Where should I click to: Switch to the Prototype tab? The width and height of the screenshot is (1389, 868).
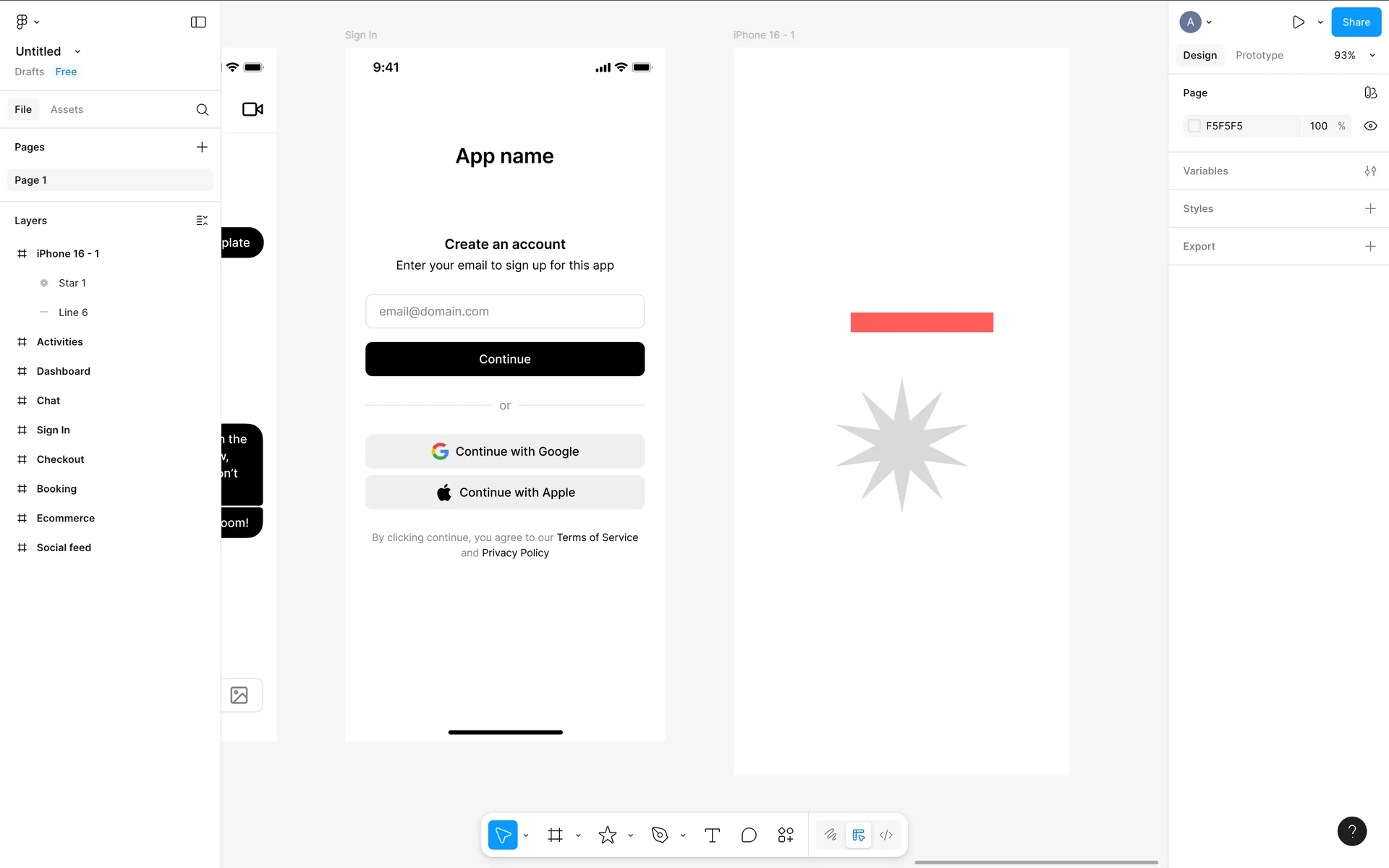1259,56
